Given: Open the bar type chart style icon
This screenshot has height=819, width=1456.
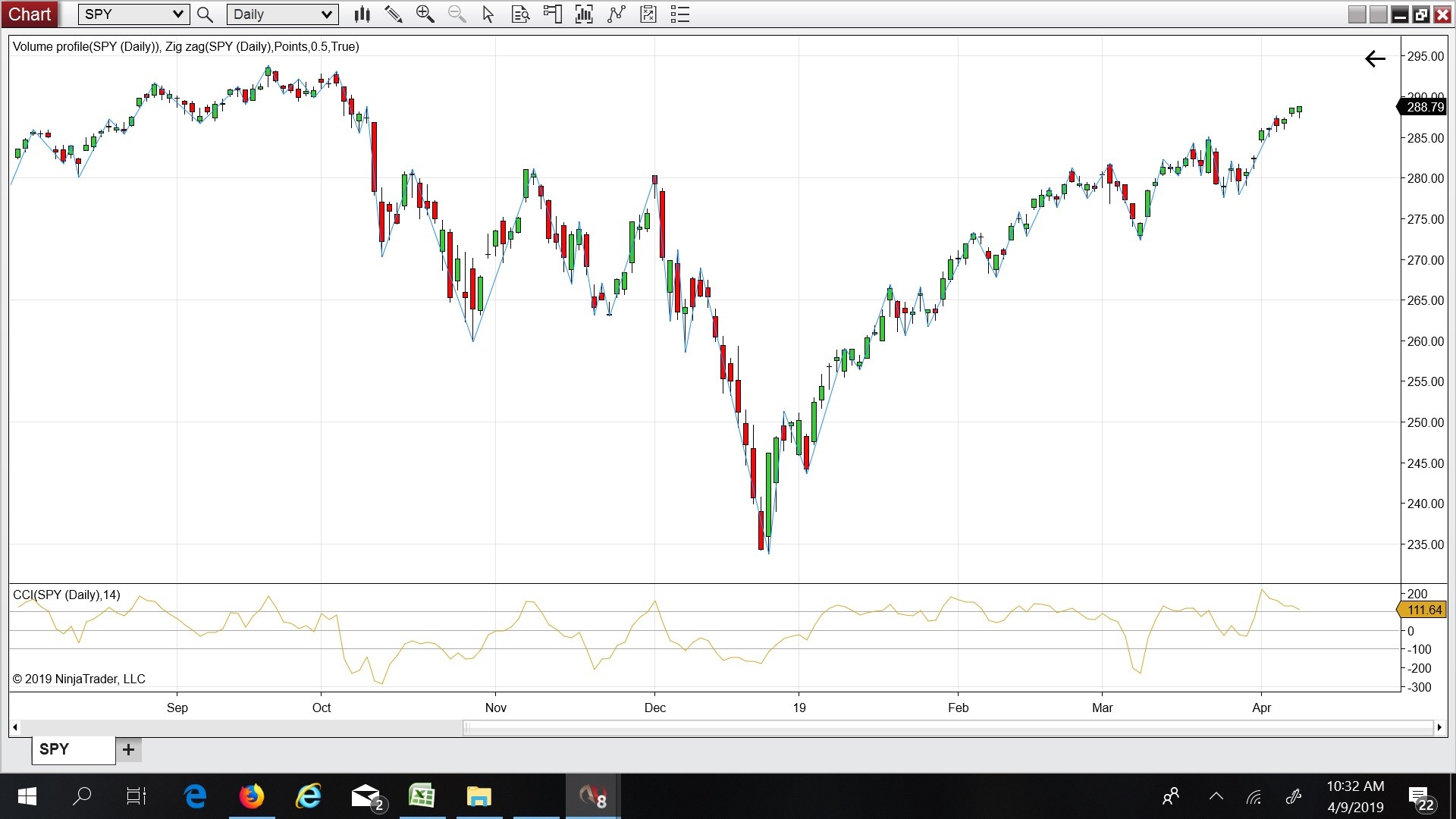Looking at the screenshot, I should coord(362,14).
